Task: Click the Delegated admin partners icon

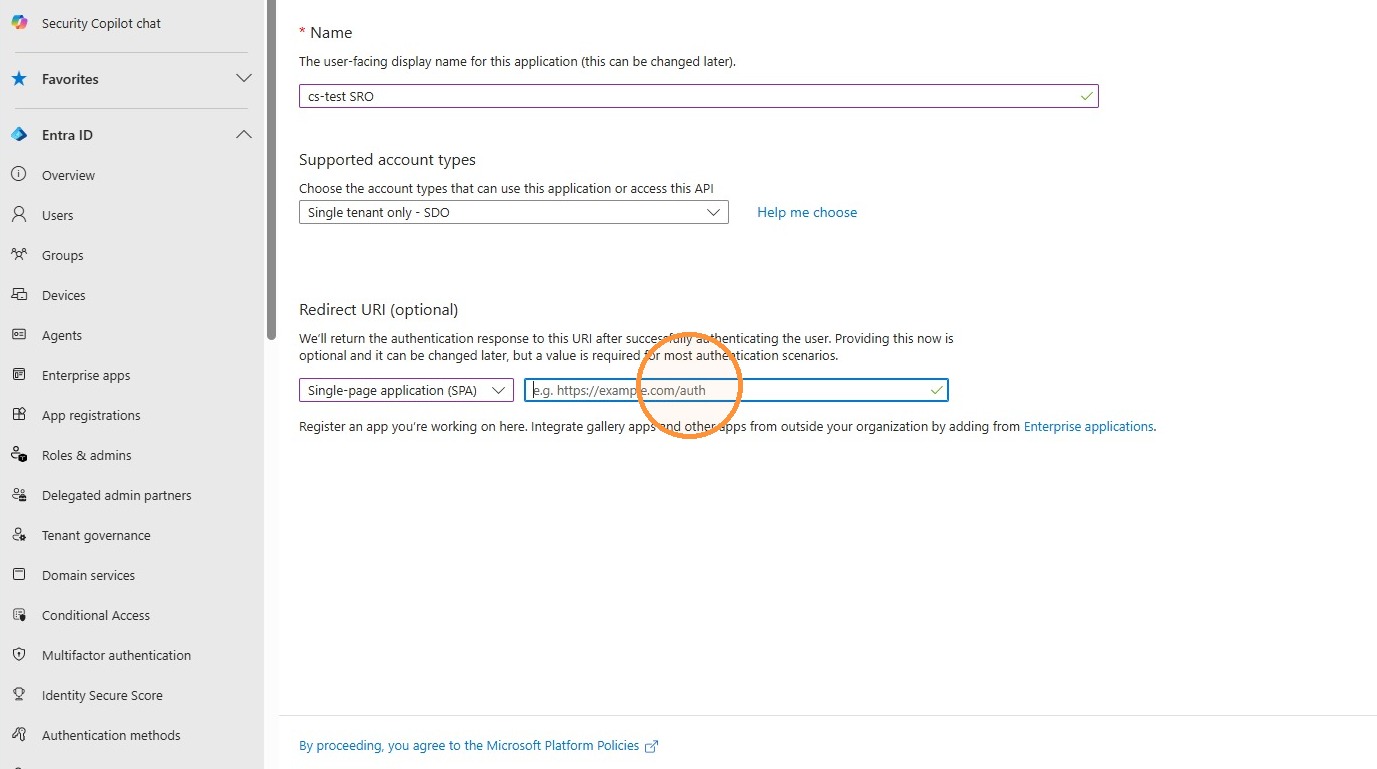Action: (19, 495)
